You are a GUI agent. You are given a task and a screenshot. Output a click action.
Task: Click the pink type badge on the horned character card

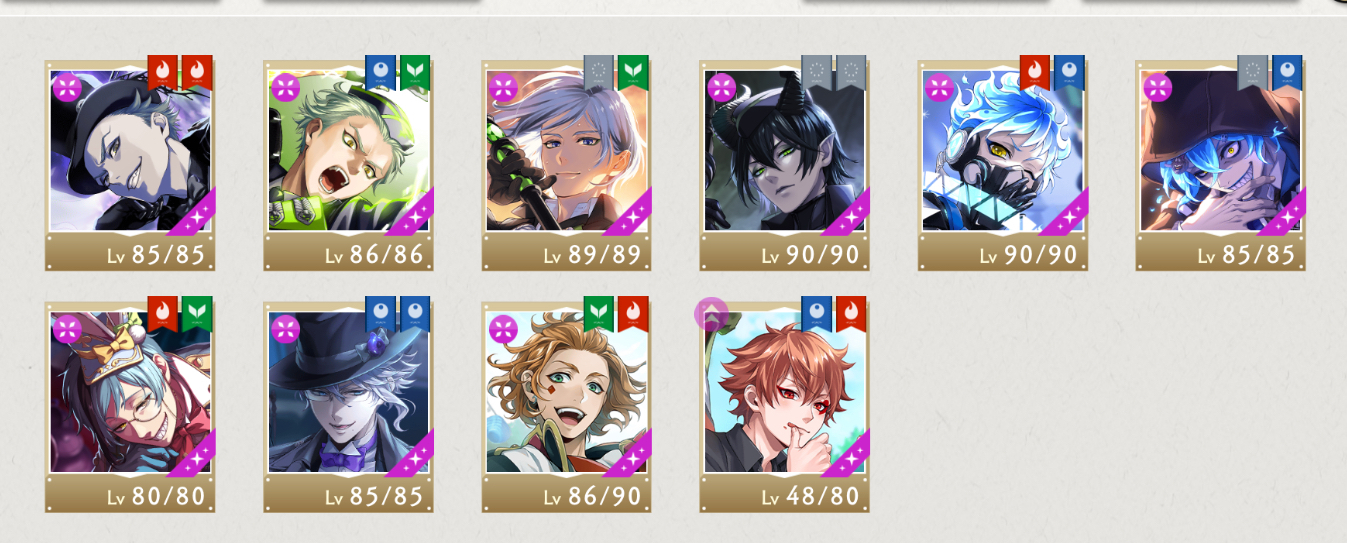(x=722, y=87)
